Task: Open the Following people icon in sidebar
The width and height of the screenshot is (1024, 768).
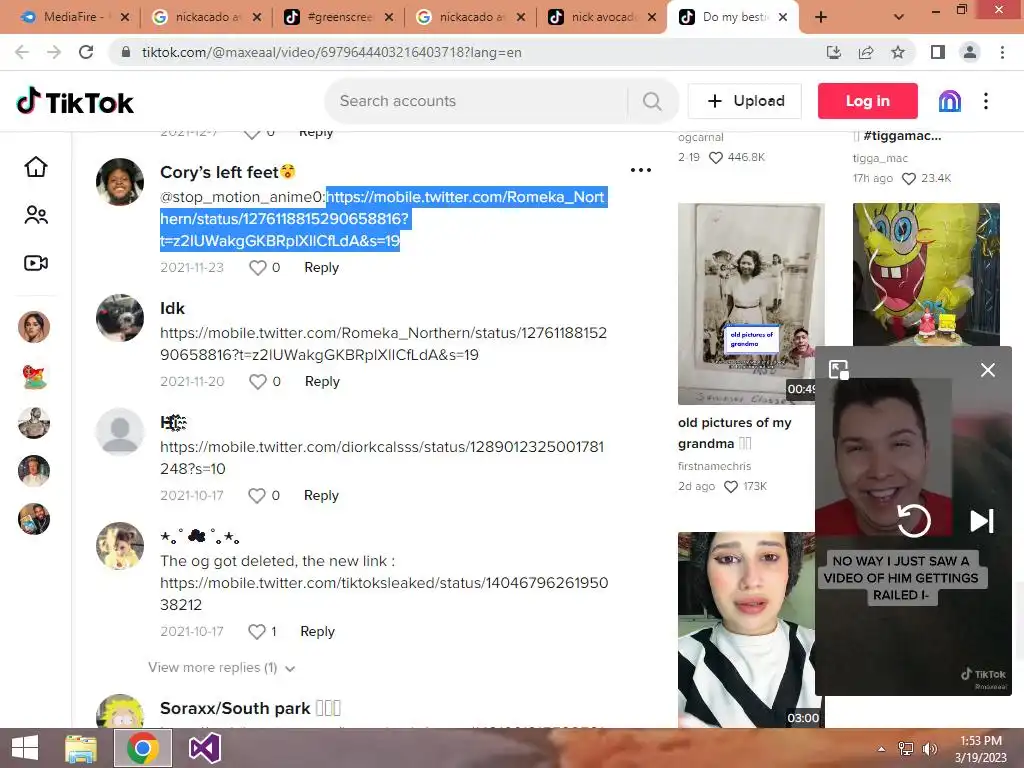Action: pyautogui.click(x=36, y=214)
